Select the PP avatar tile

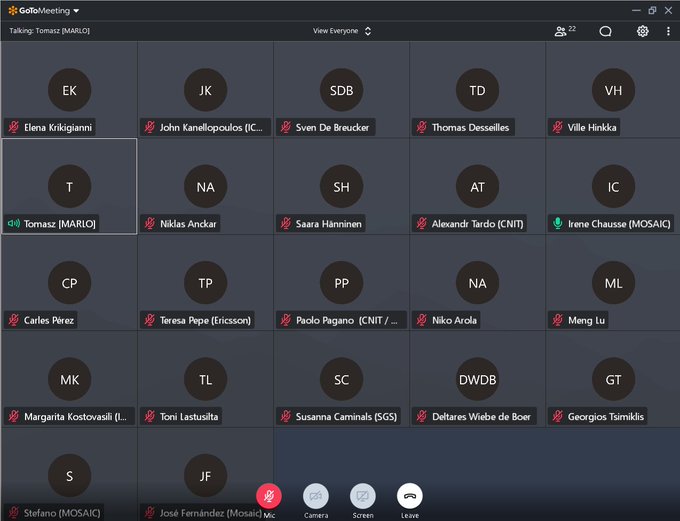click(341, 282)
